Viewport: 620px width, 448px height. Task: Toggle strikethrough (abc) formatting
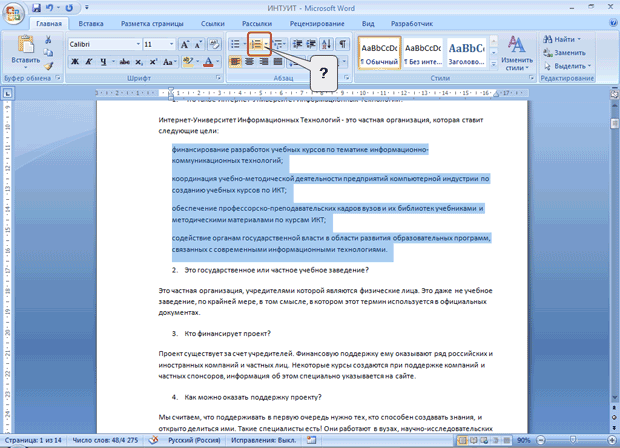coord(125,62)
